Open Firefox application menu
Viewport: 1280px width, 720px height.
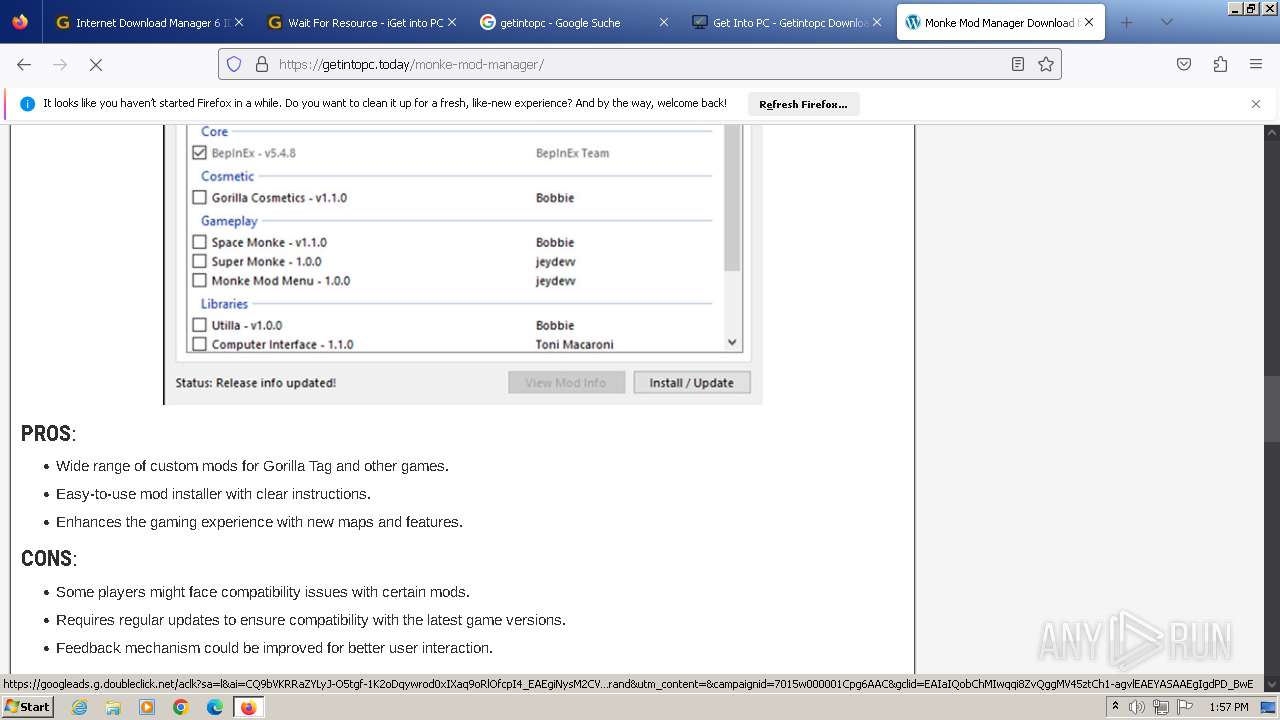pos(1256,64)
